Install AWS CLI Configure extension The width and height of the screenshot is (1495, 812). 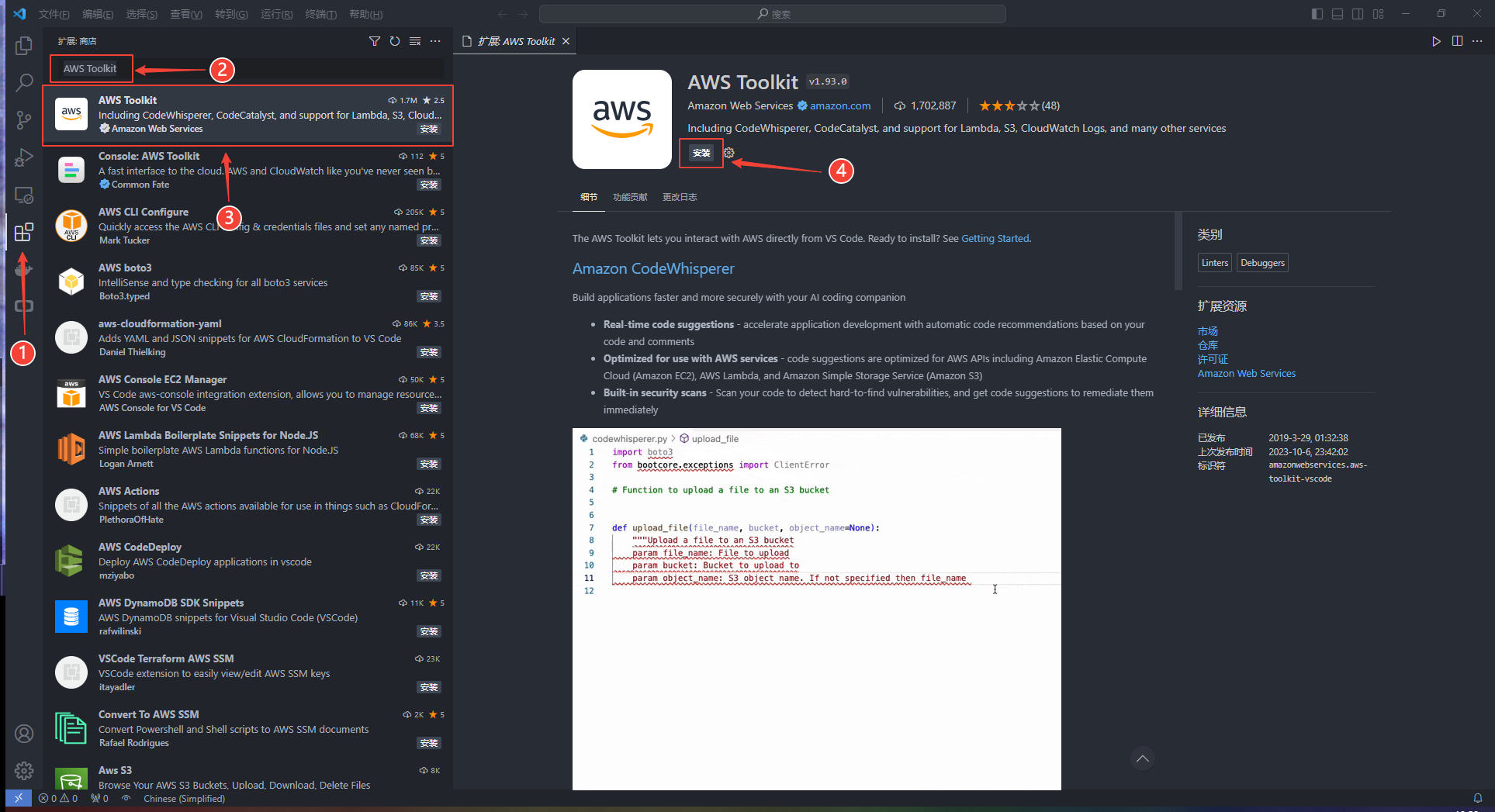pyautogui.click(x=429, y=240)
